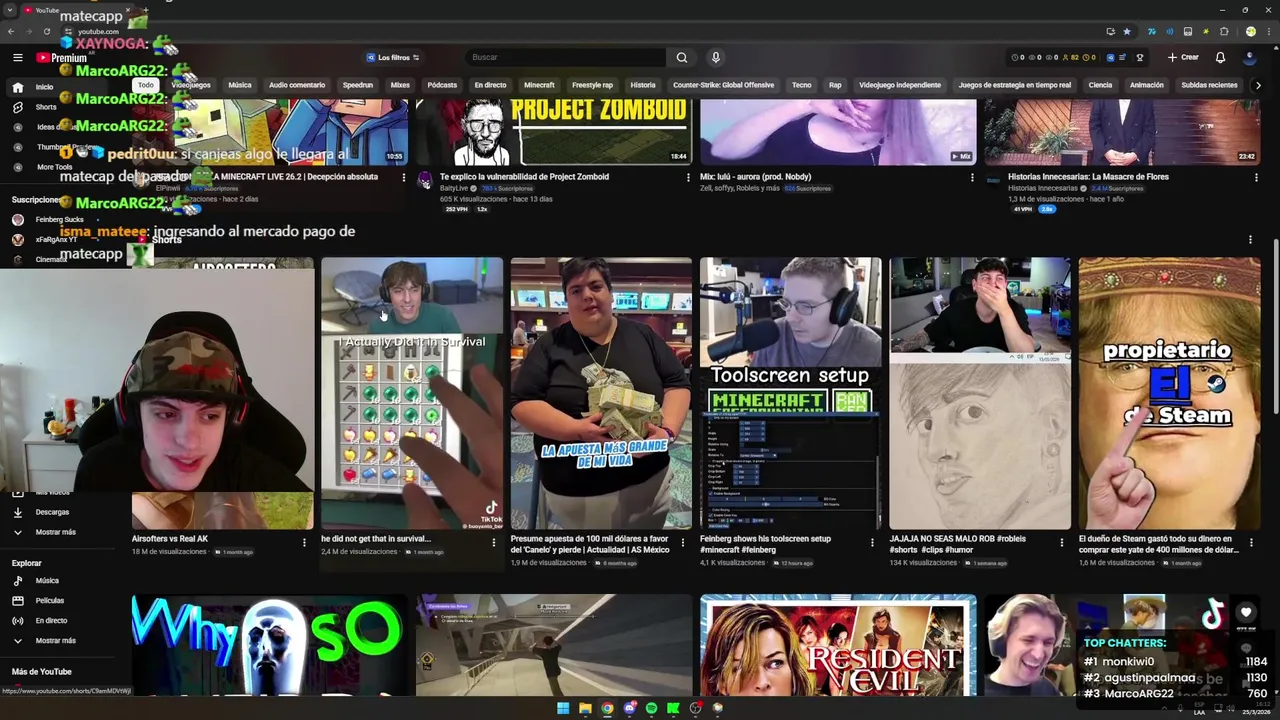Click the install app icon in address bar

[1110, 31]
